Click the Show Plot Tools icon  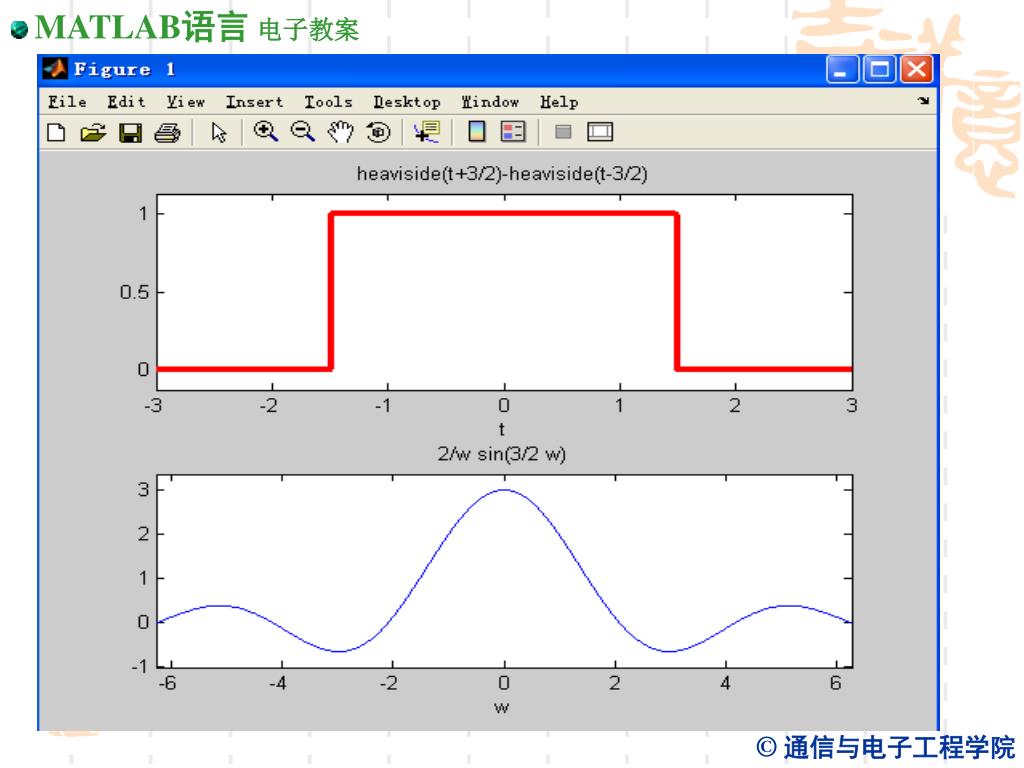[x=600, y=132]
